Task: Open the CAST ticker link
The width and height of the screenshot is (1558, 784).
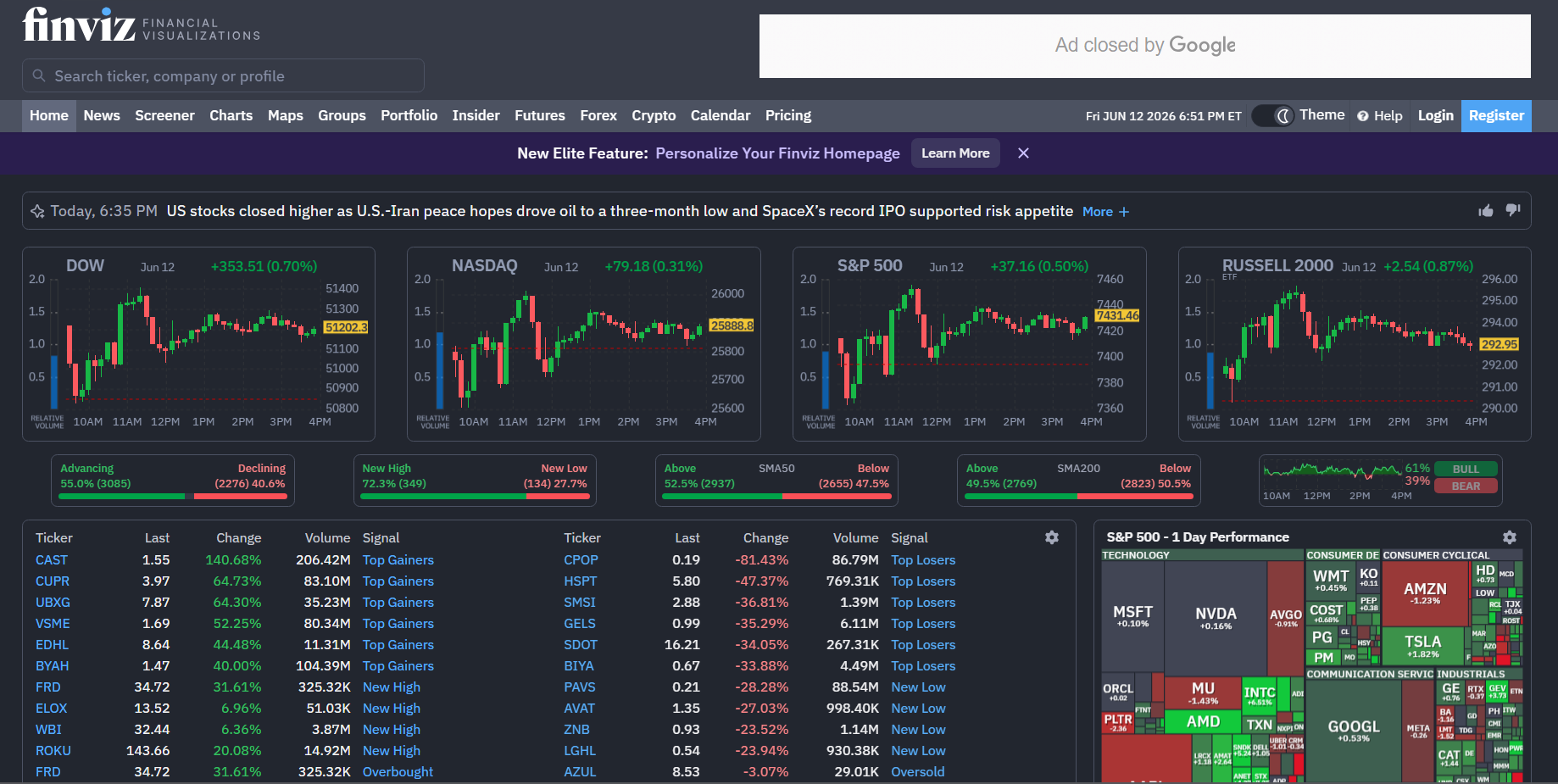Action: [52, 560]
